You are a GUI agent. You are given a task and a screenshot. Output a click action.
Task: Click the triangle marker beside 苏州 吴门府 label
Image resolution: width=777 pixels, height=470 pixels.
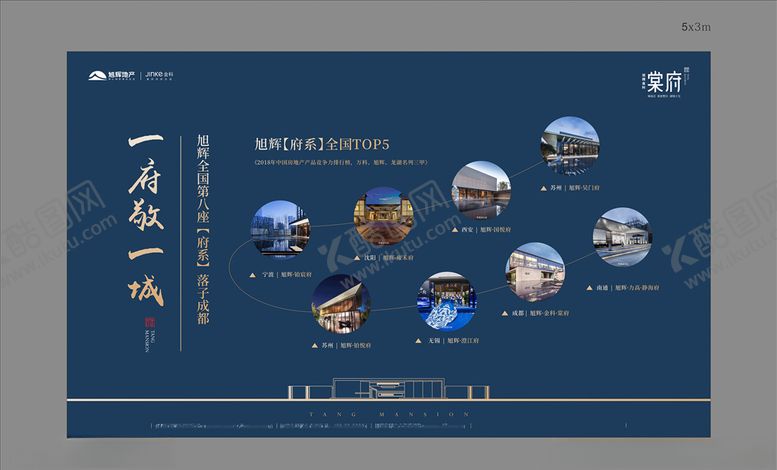(x=544, y=188)
